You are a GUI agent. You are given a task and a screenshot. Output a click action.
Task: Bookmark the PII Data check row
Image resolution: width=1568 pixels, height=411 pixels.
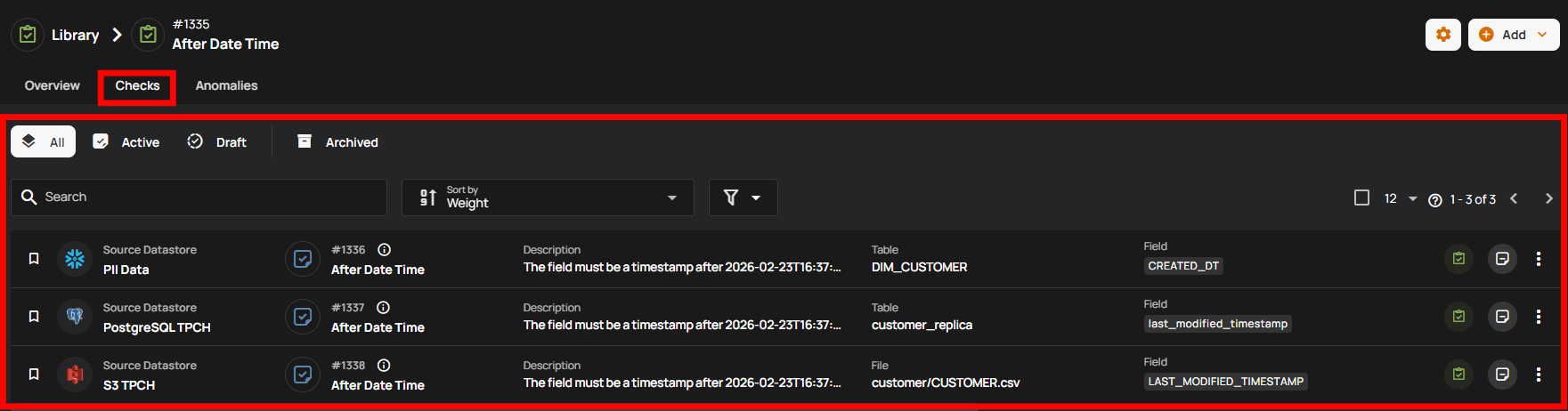(x=34, y=259)
